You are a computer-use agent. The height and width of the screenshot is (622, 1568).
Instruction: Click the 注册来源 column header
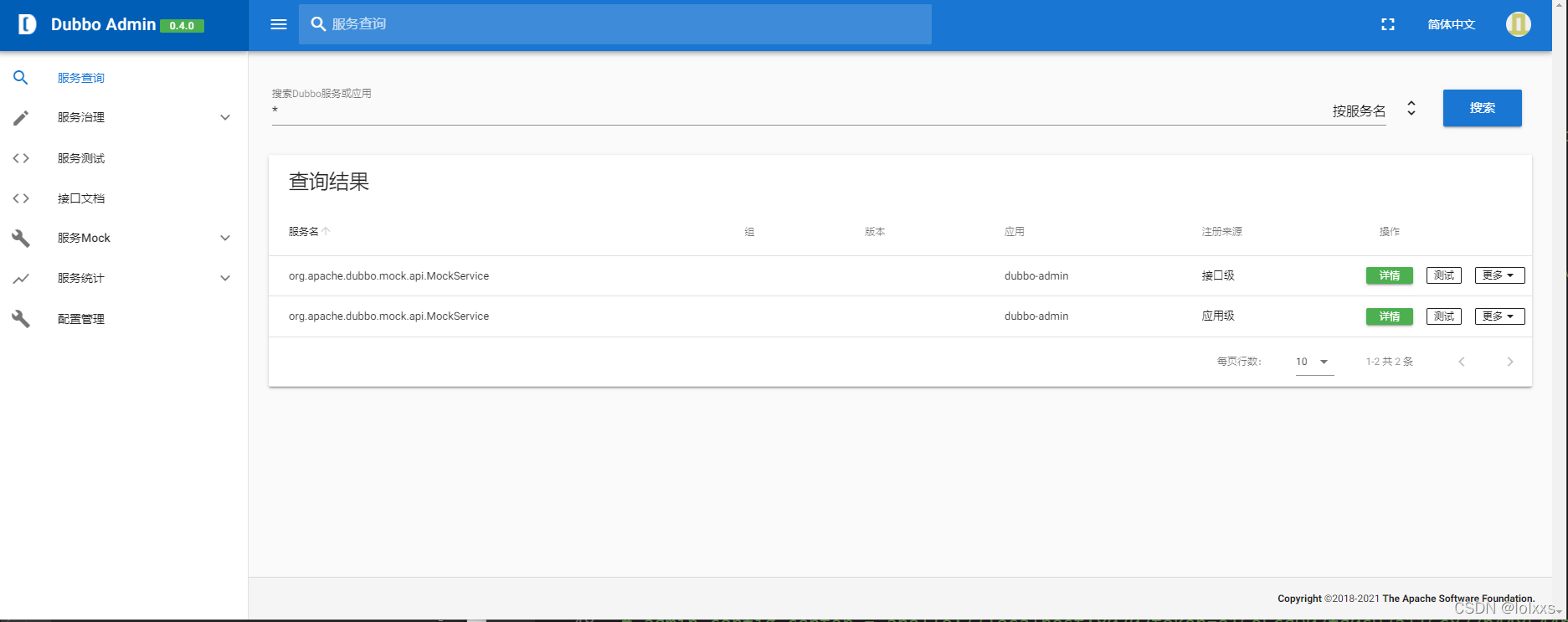click(x=1222, y=232)
